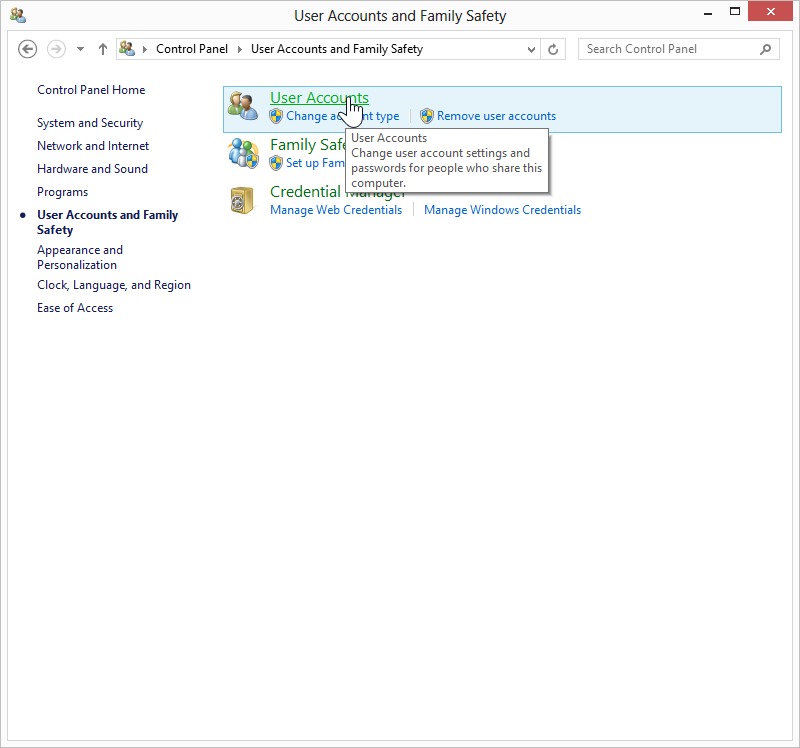Click Manage Web Credentials link

(336, 210)
